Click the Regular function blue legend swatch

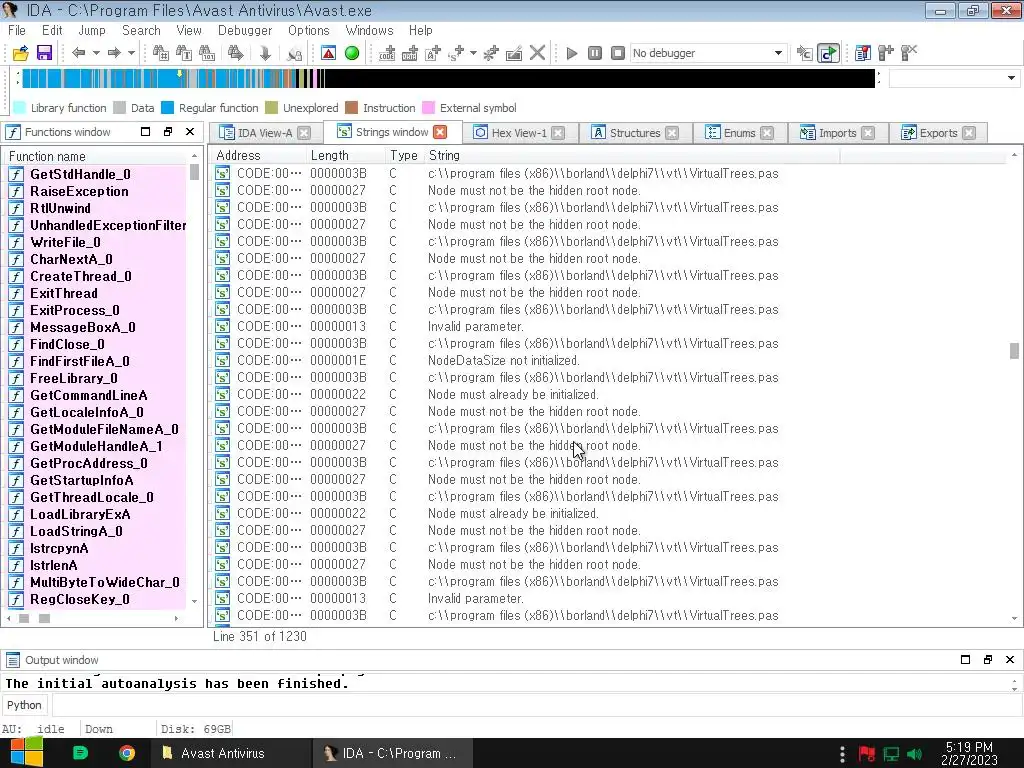(x=167, y=108)
